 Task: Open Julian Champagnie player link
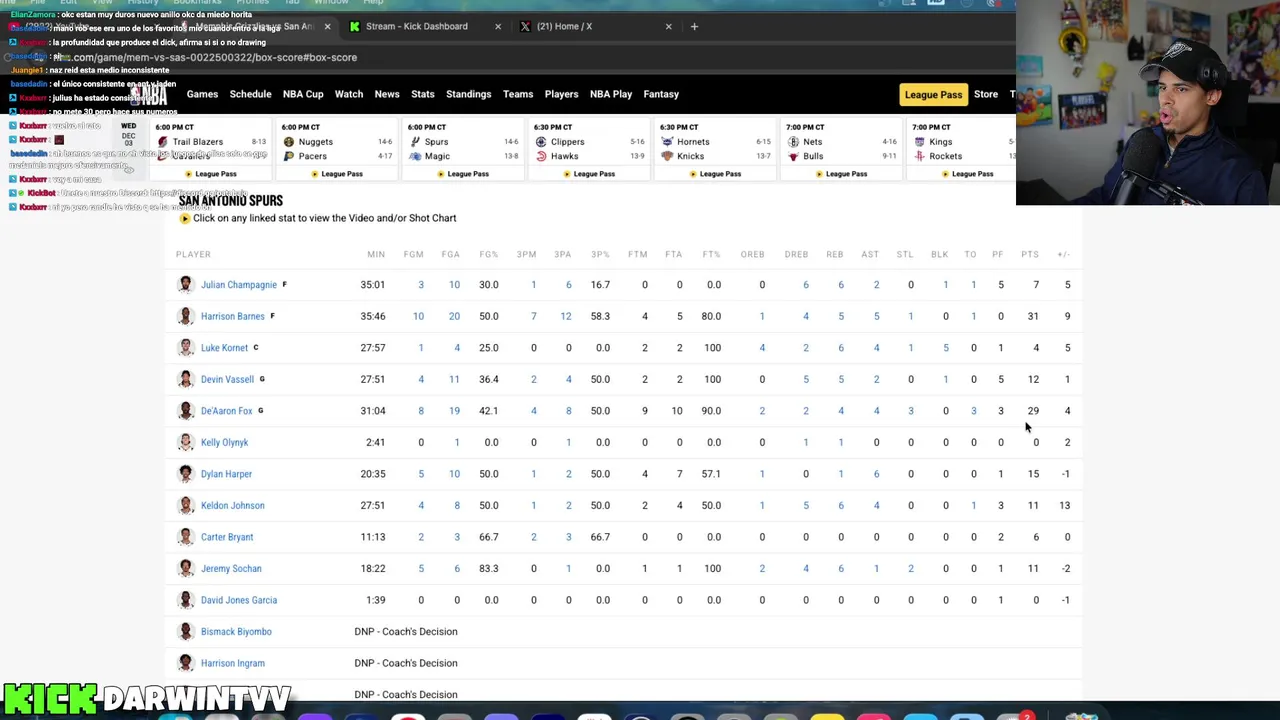click(238, 285)
